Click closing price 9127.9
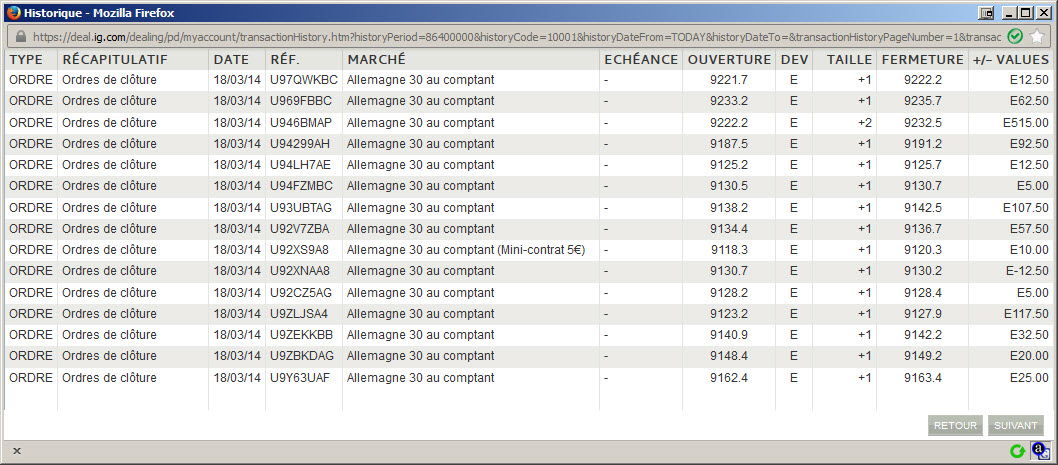Screen dimensions: 1058x465 click(923, 314)
